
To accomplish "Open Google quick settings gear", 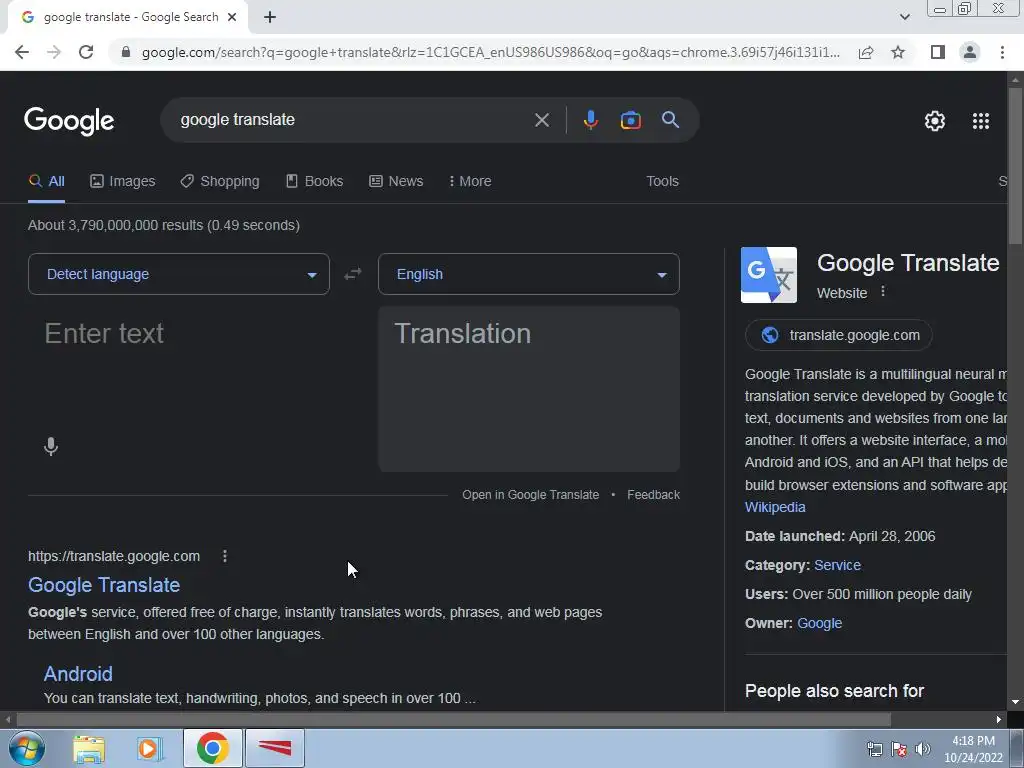I will tap(935, 121).
